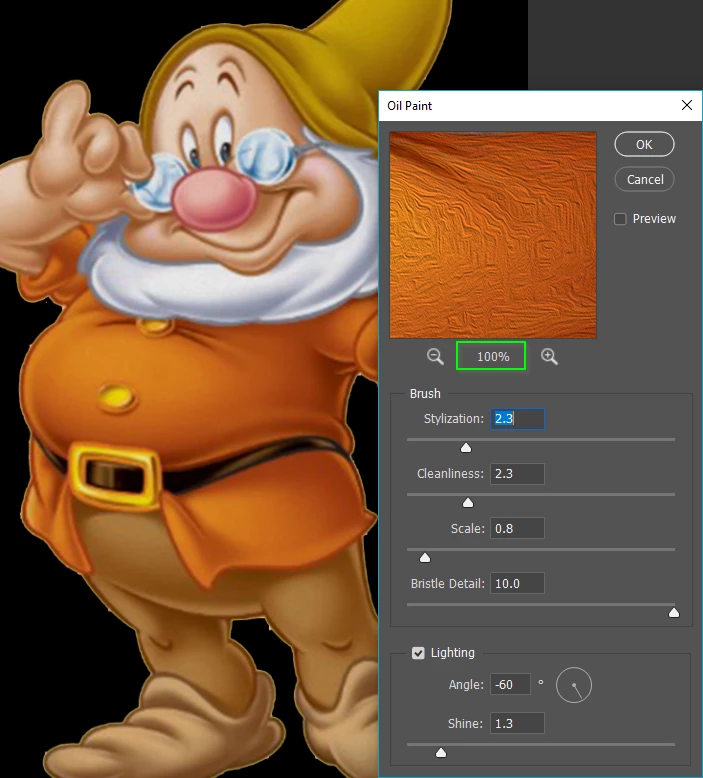Cancel the Oil Paint filter
Screen dimensions: 703x778
coord(644,179)
